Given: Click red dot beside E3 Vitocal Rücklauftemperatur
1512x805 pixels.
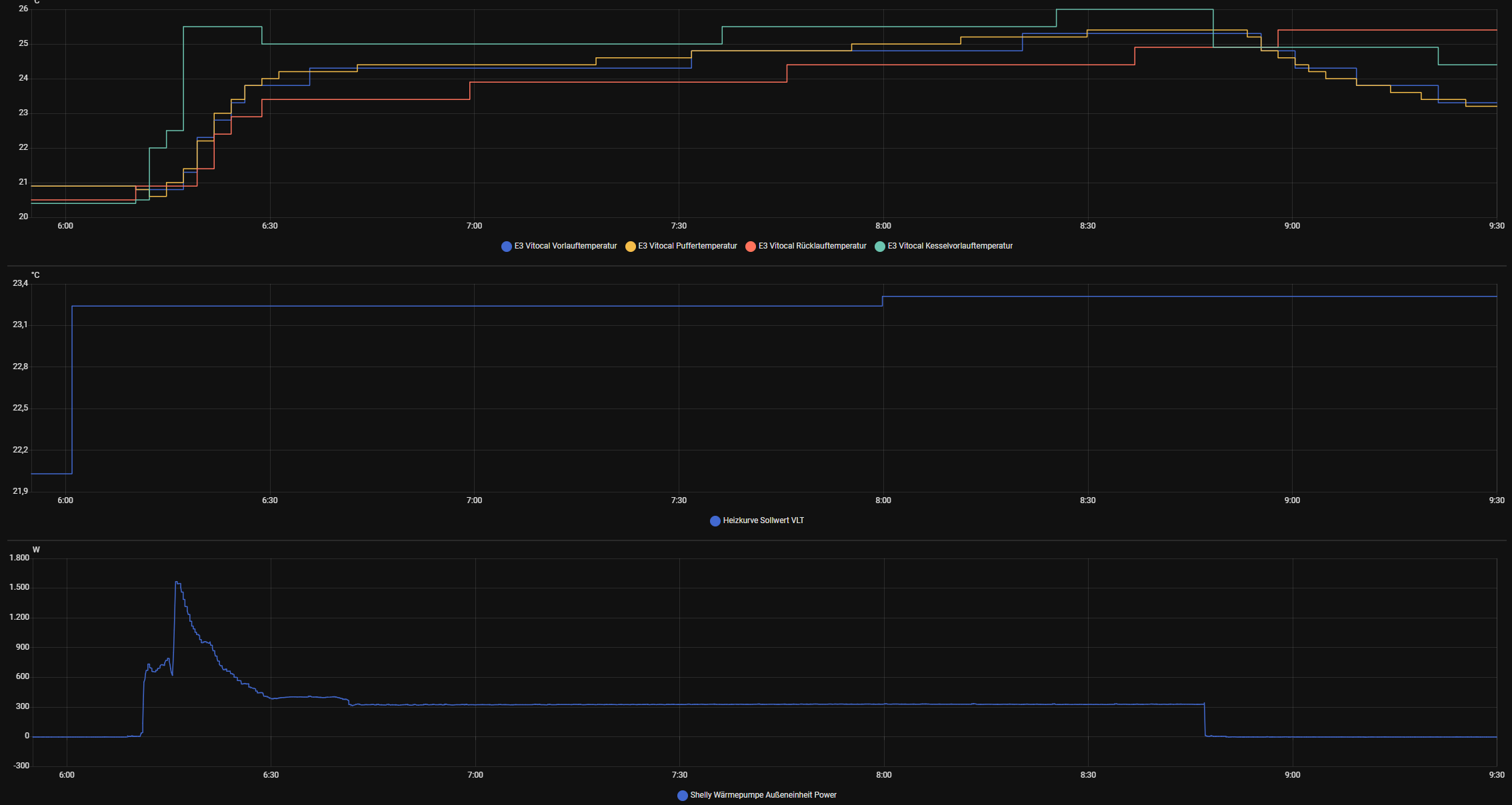Looking at the screenshot, I should 751,247.
